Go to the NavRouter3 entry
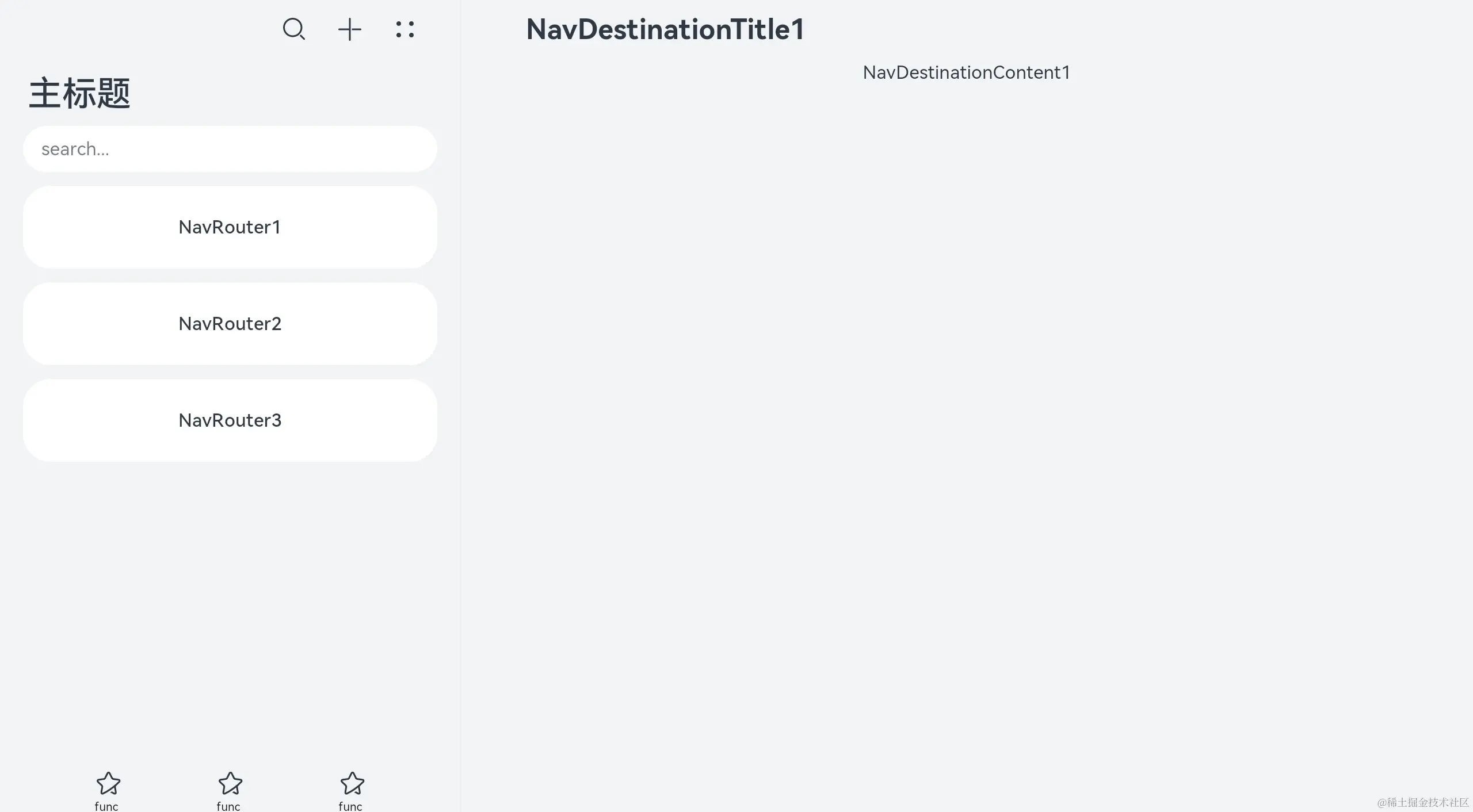 [x=230, y=420]
